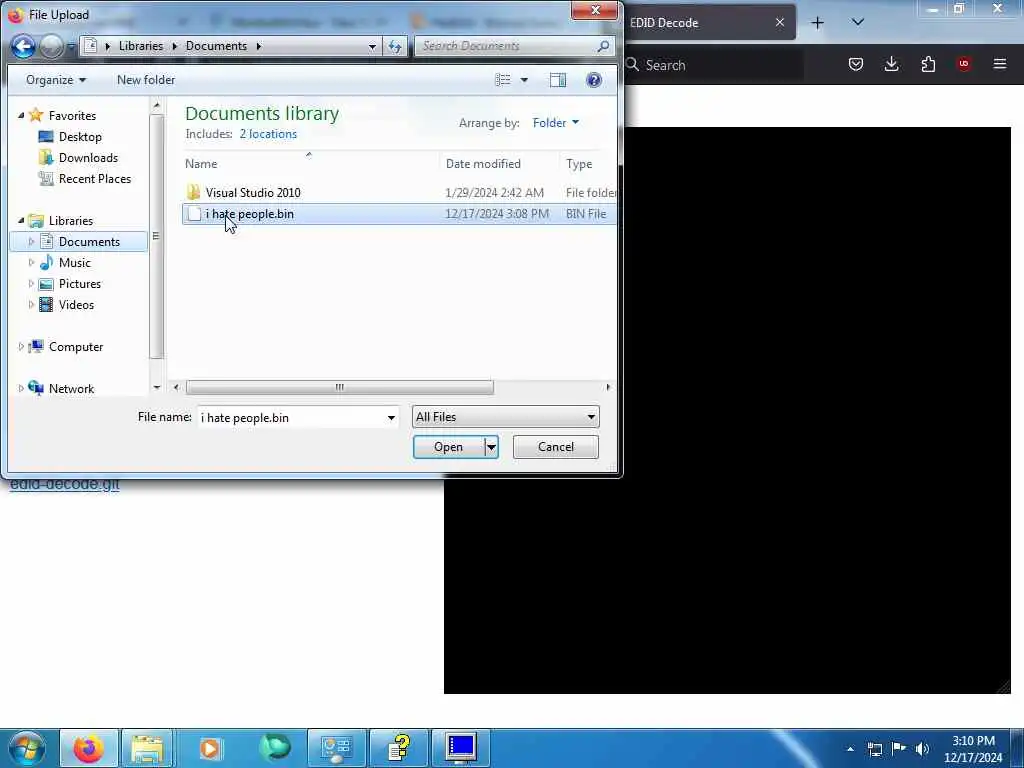Open Downloads in Favorites
Screen dimensions: 1024x768
(x=88, y=157)
